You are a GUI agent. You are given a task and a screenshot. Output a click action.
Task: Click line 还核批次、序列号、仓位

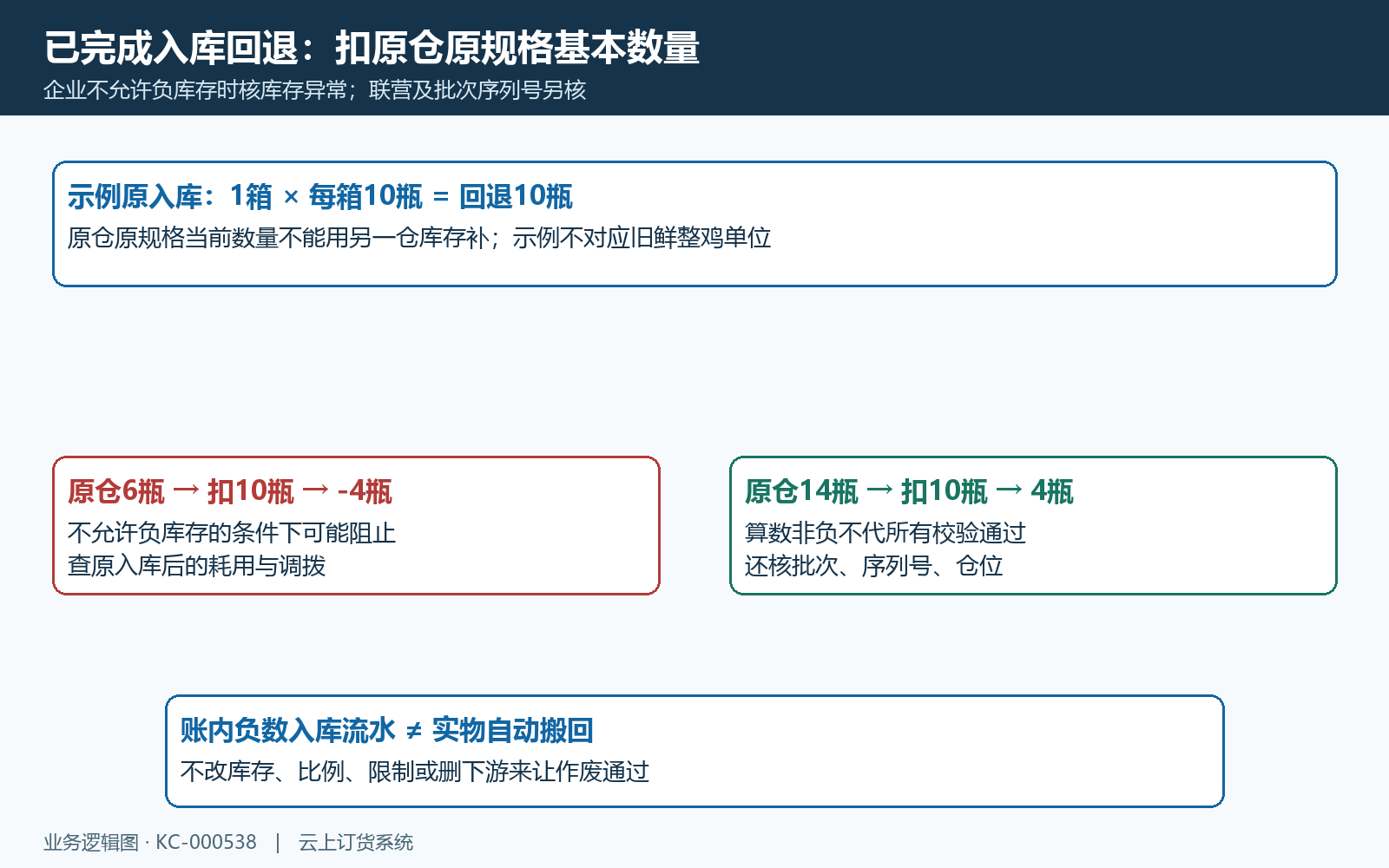[x=873, y=566]
